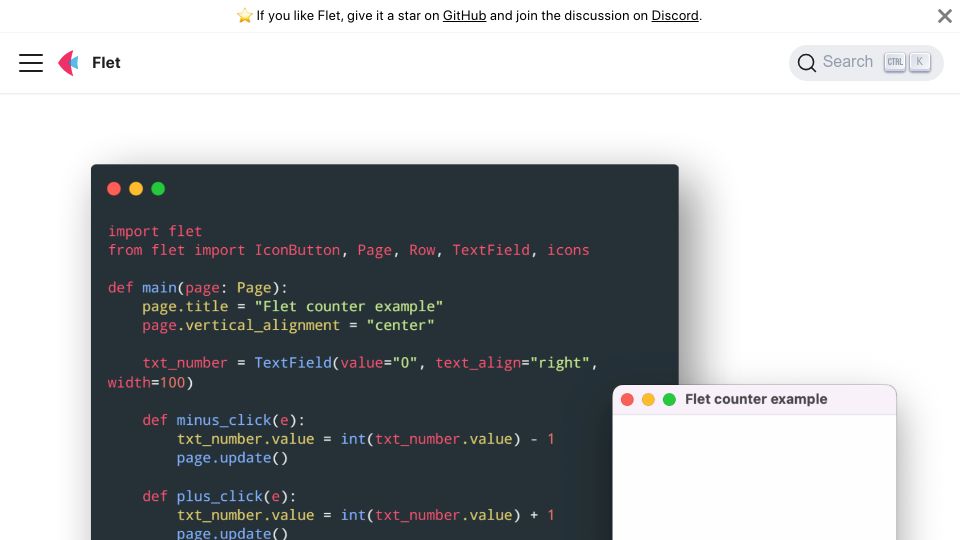Screen dimensions: 960x540
Task: Follow the Discord link in banner
Action: [675, 16]
